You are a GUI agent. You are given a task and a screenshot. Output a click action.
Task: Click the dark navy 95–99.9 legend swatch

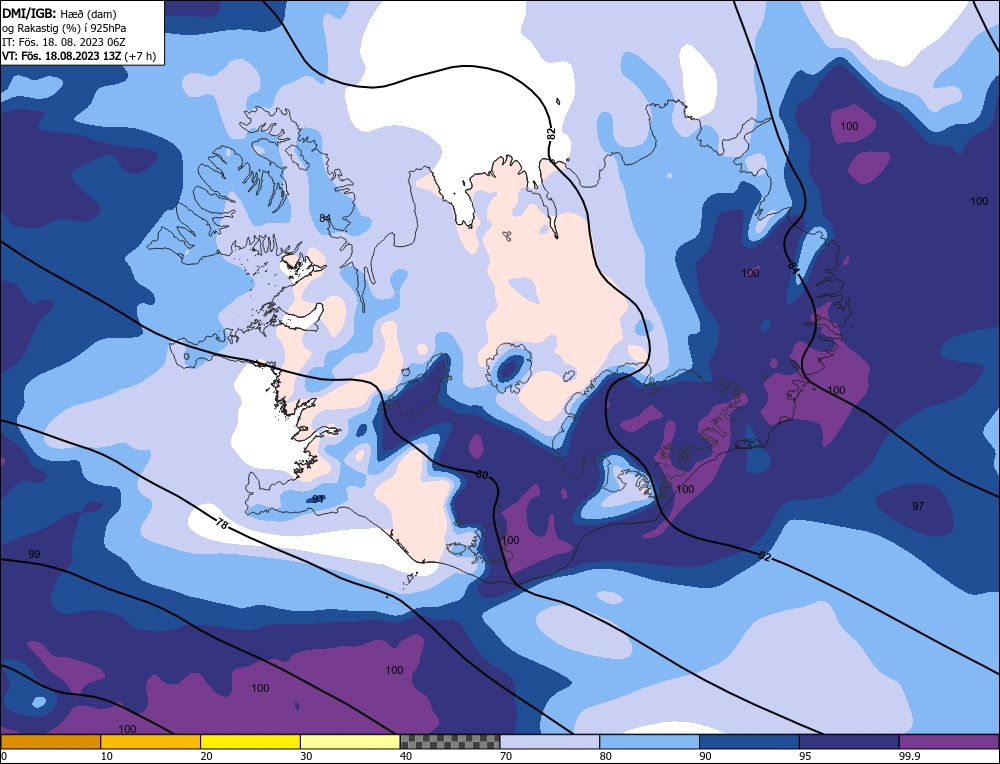tap(849, 741)
